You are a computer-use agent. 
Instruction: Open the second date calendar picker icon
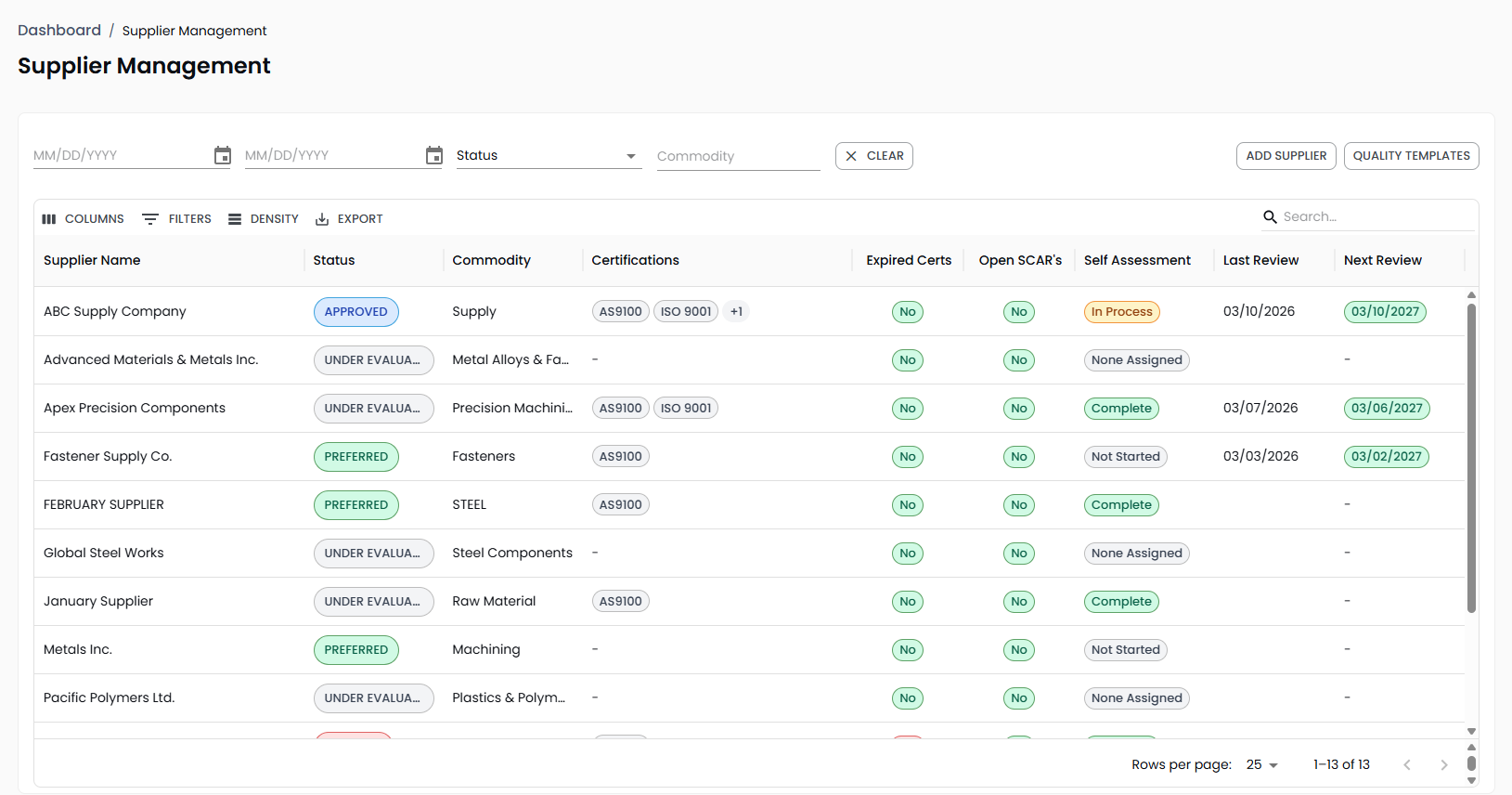pyautogui.click(x=434, y=156)
